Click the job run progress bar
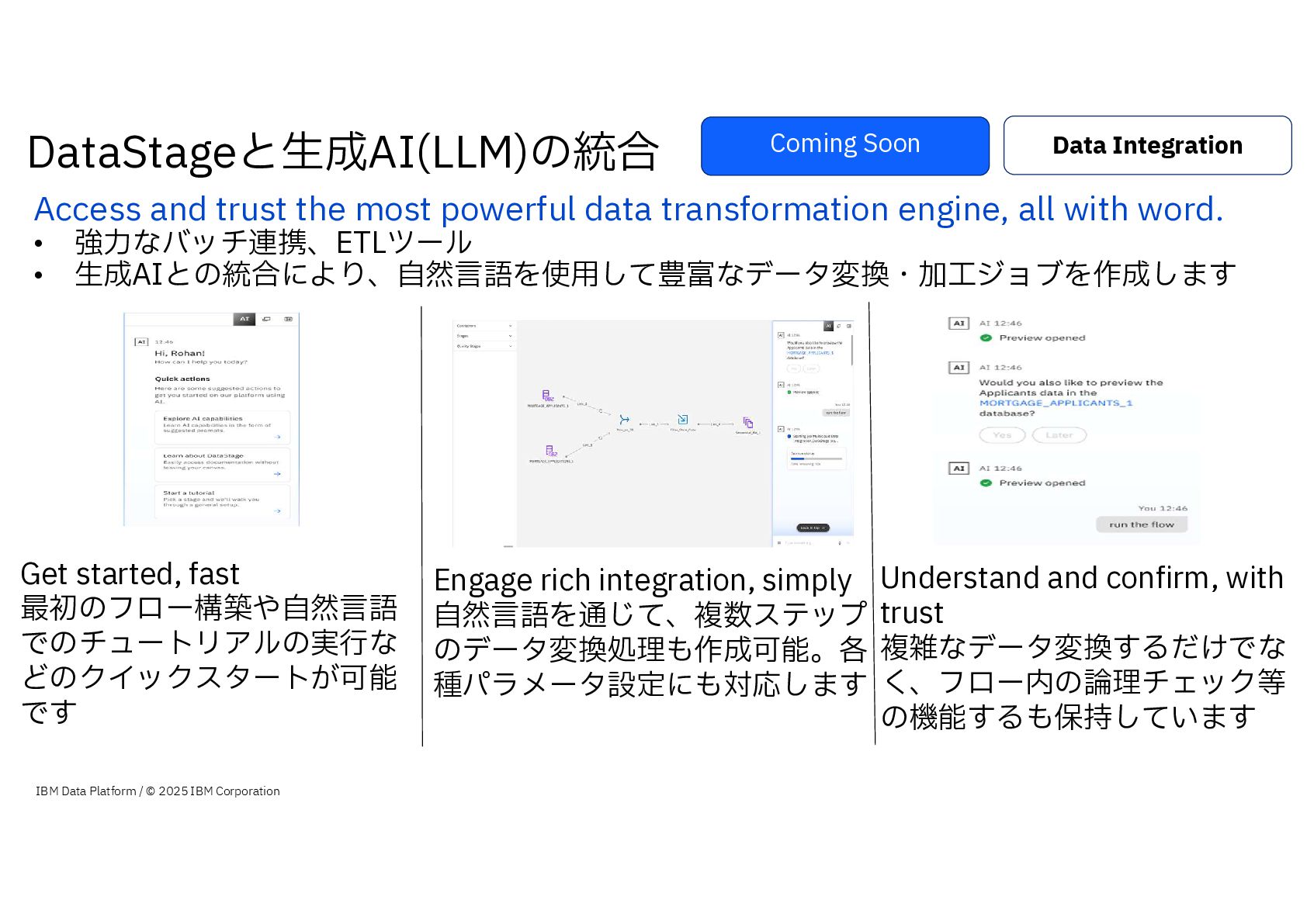This screenshot has width=1307, height=924. (816, 459)
